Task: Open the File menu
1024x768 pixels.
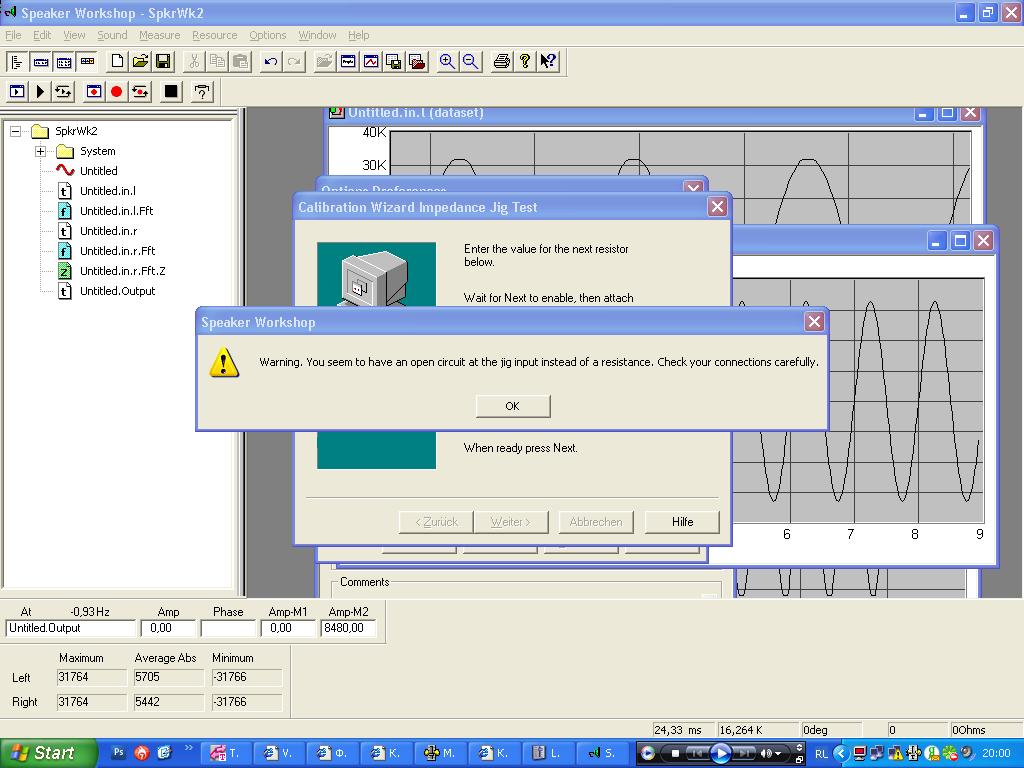Action: coord(13,35)
